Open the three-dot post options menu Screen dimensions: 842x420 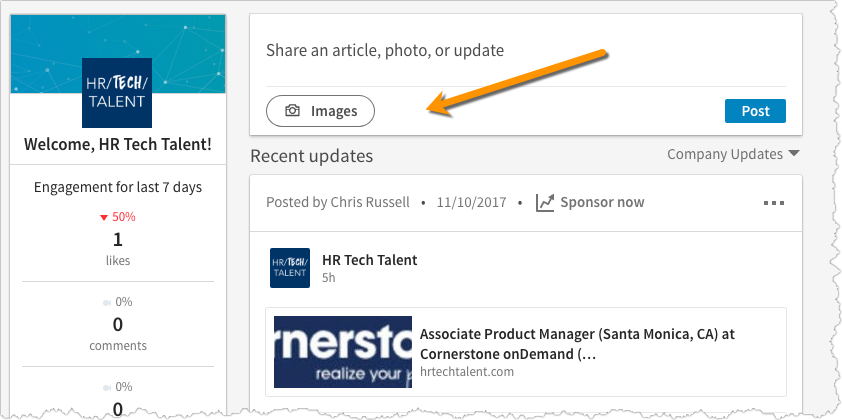click(774, 203)
